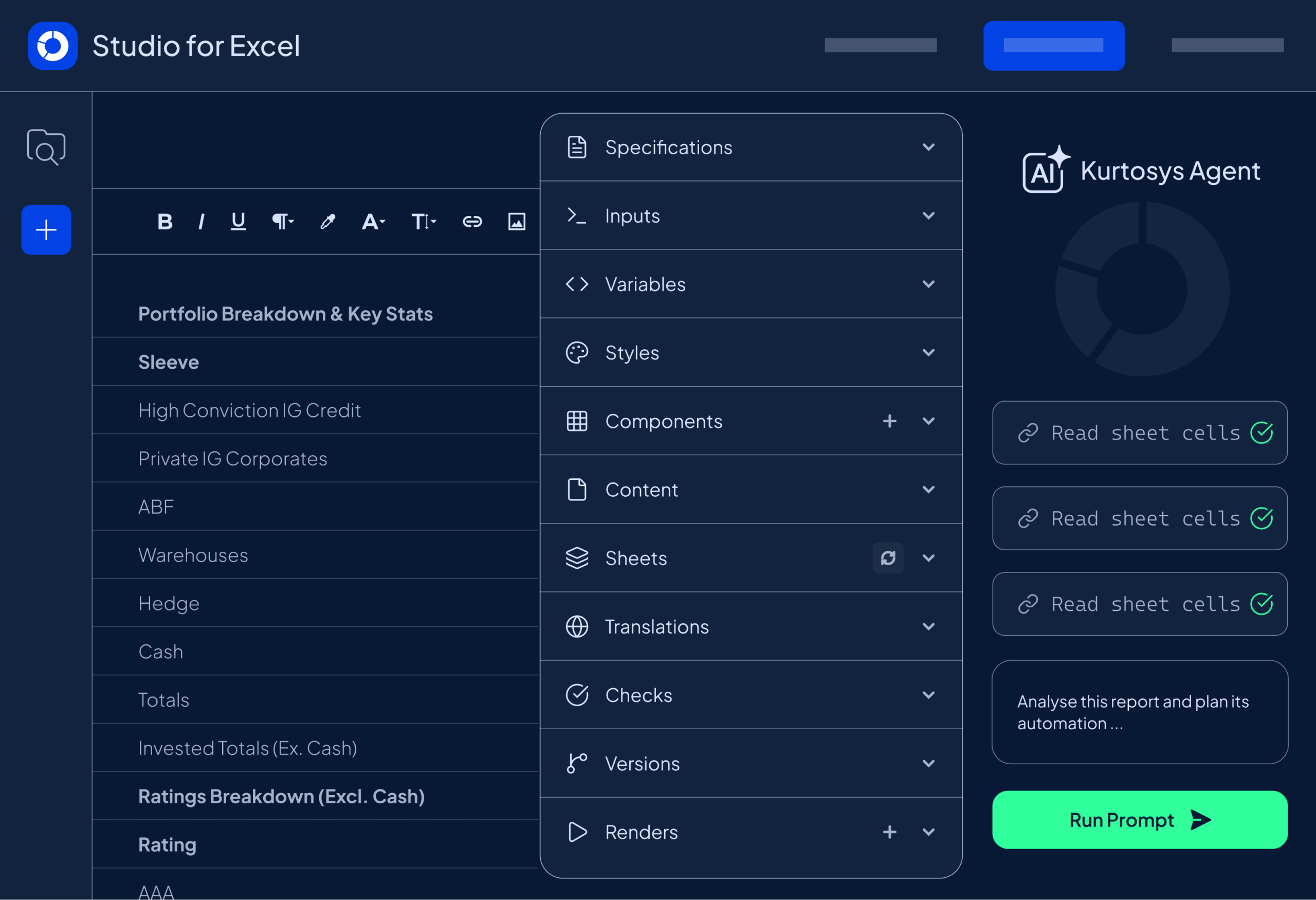Image resolution: width=1316 pixels, height=900 pixels.
Task: Click the blue plus button in sidebar
Action: 46,229
